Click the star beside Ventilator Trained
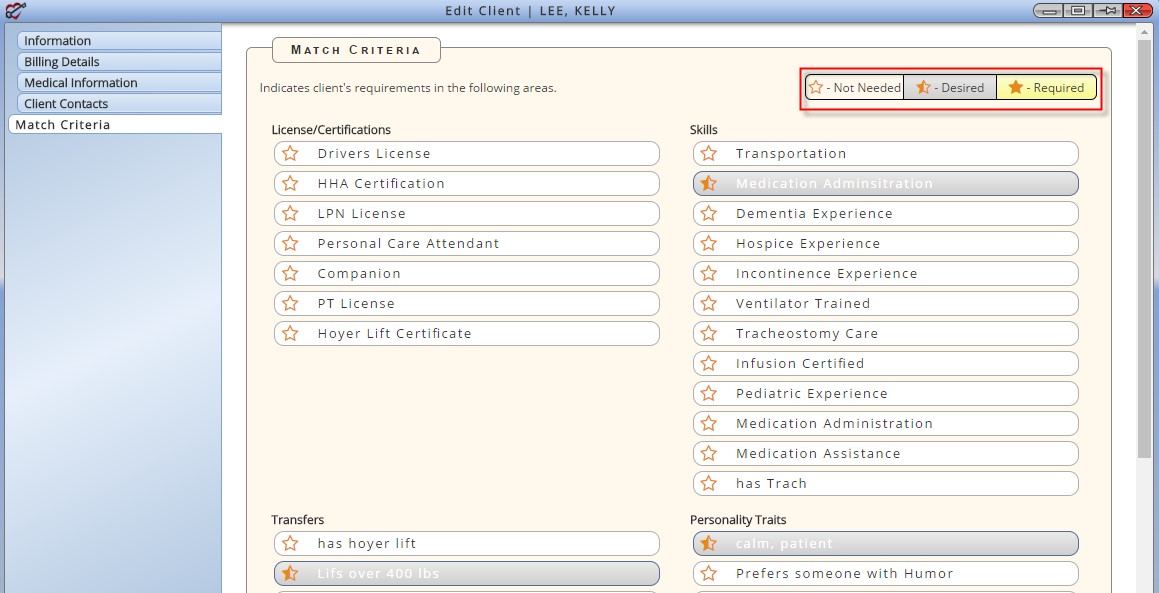This screenshot has width=1159, height=593. tap(709, 303)
